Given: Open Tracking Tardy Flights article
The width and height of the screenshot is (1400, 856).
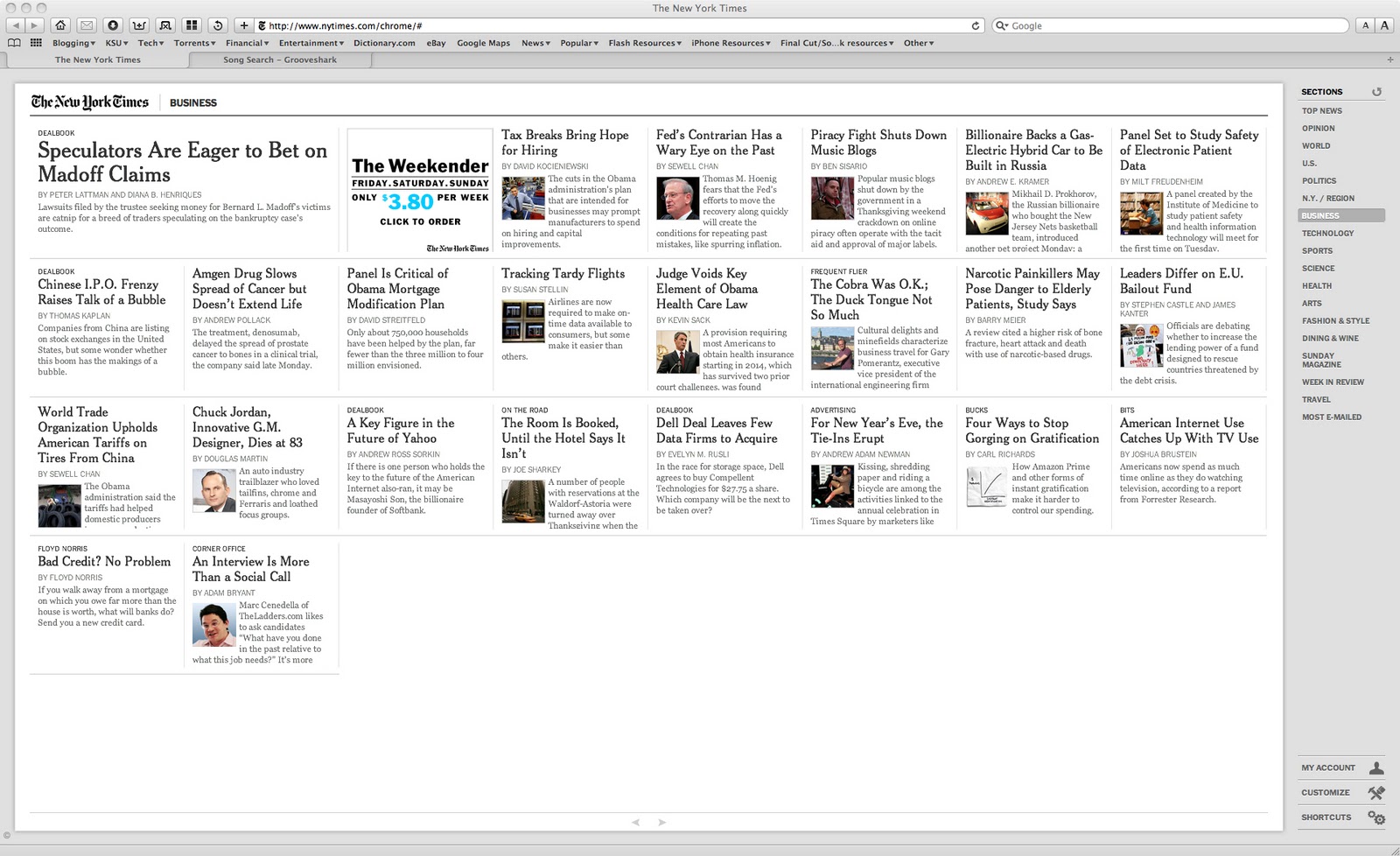Looking at the screenshot, I should [563, 274].
